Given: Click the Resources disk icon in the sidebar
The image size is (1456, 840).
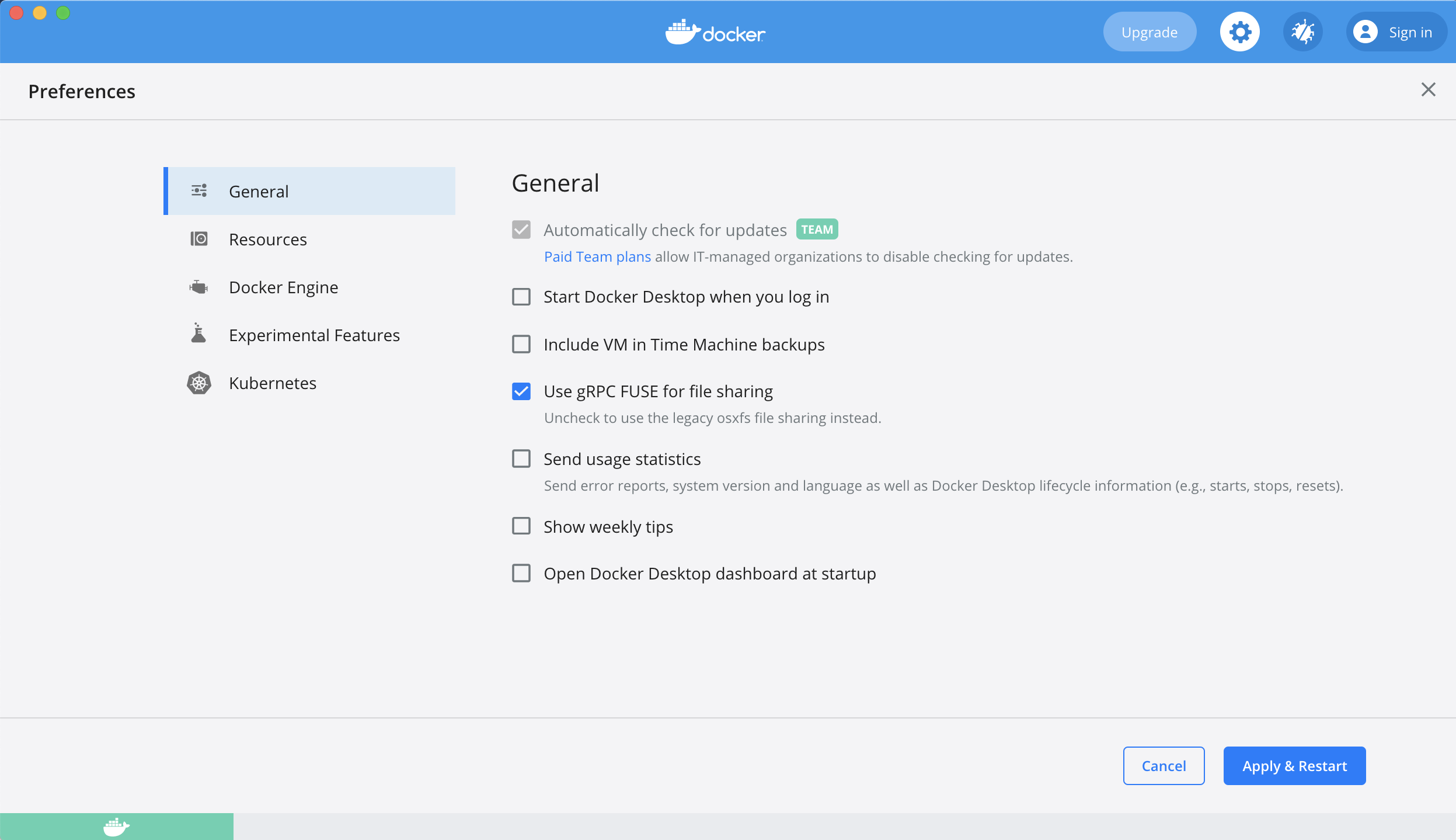Looking at the screenshot, I should coord(199,239).
